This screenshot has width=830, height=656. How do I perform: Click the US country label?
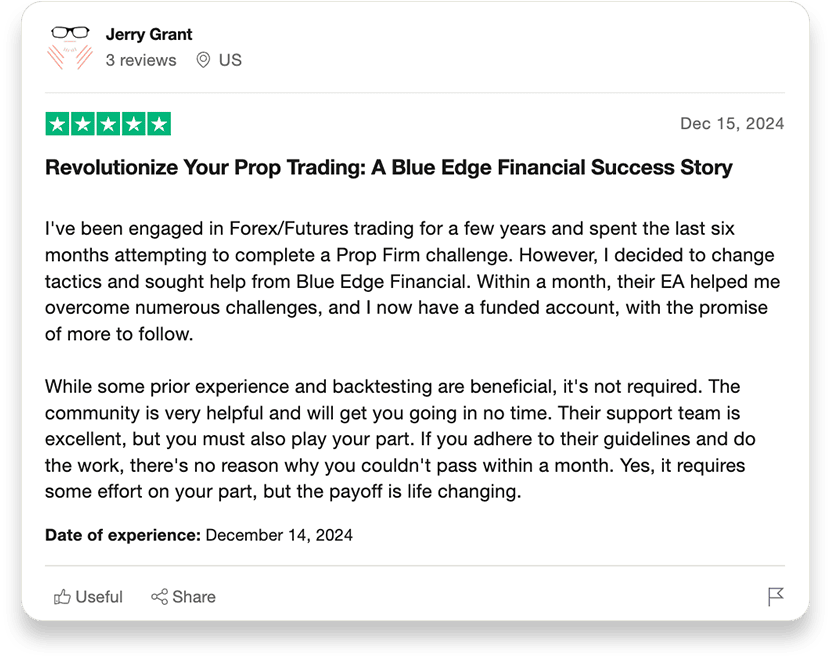coord(230,60)
